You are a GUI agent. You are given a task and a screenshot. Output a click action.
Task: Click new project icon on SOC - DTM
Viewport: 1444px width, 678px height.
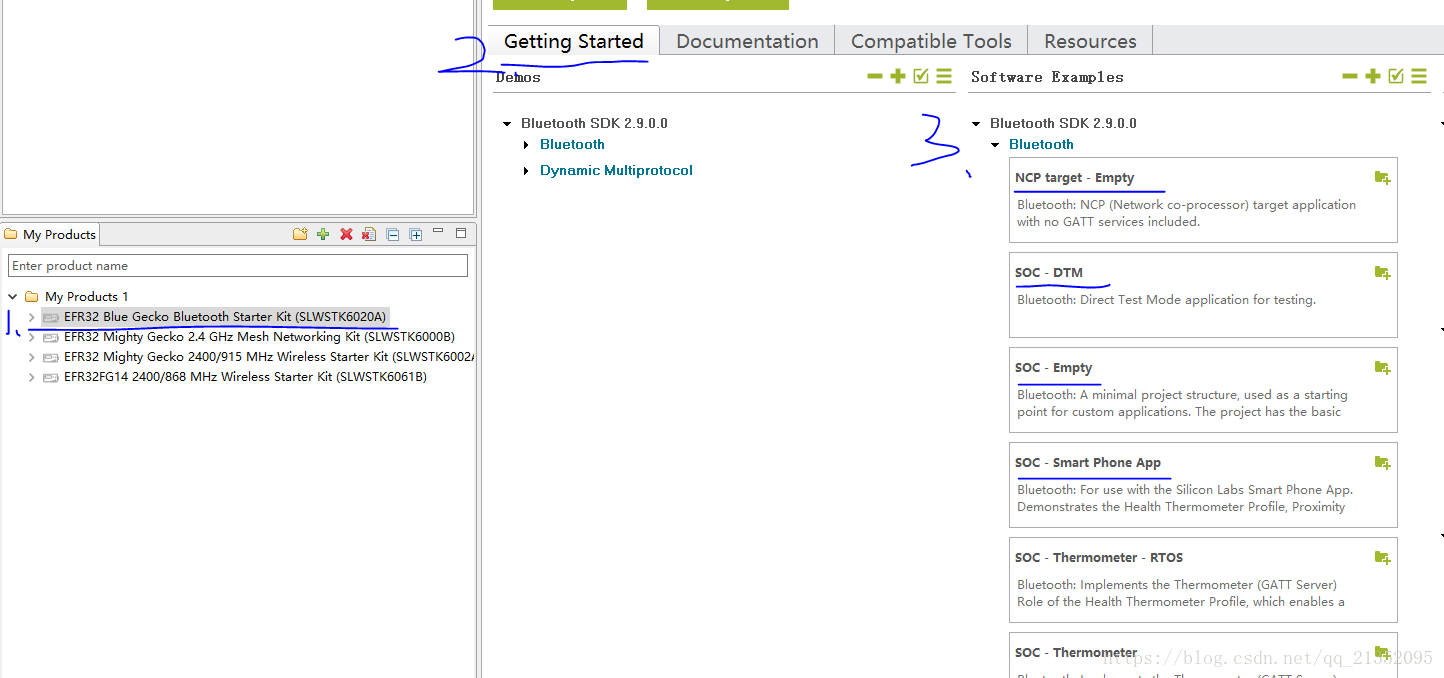1382,273
